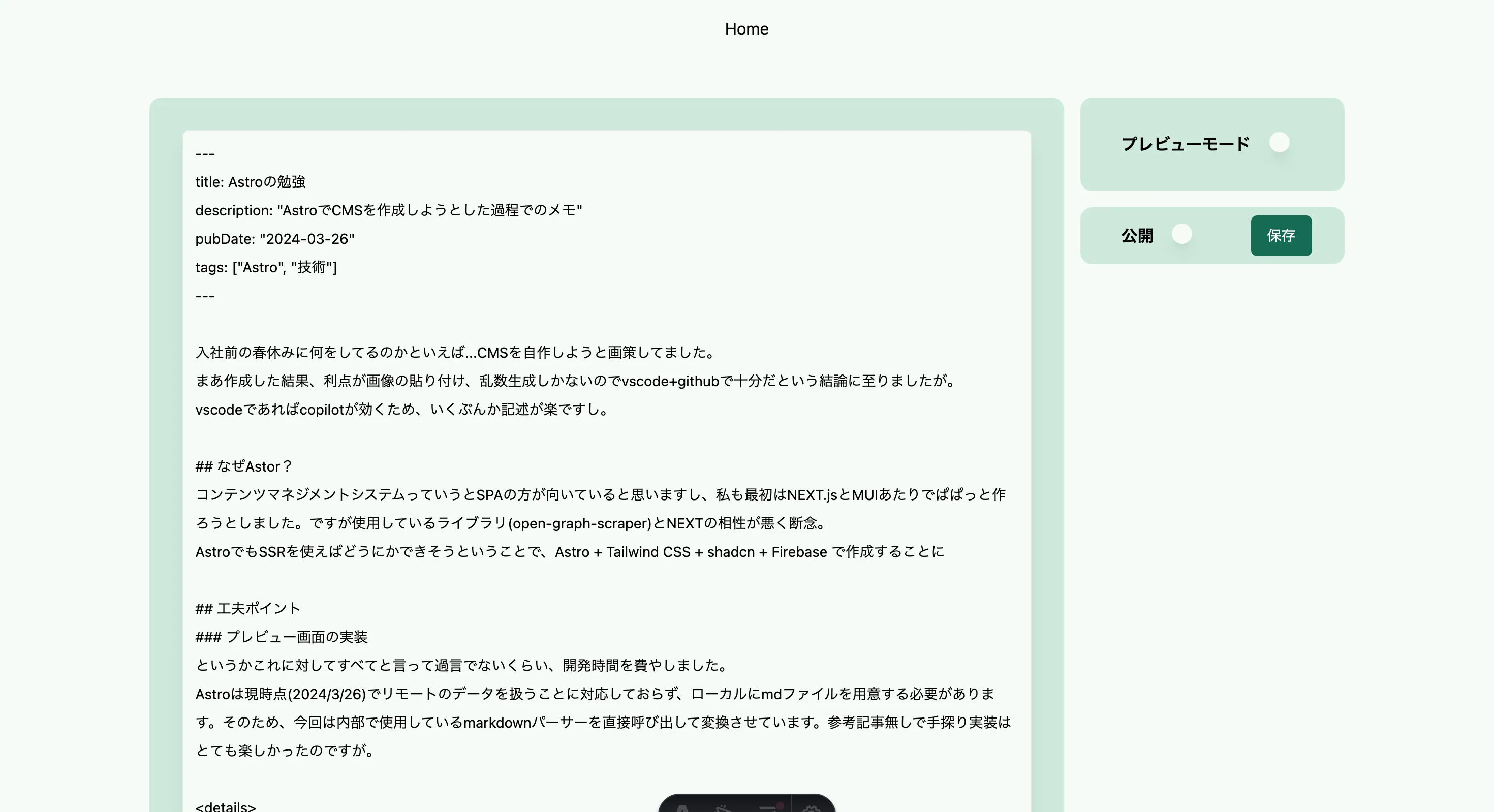This screenshot has width=1494, height=812.
Task: Click the 'description:' frontmatter line
Action: [389, 210]
